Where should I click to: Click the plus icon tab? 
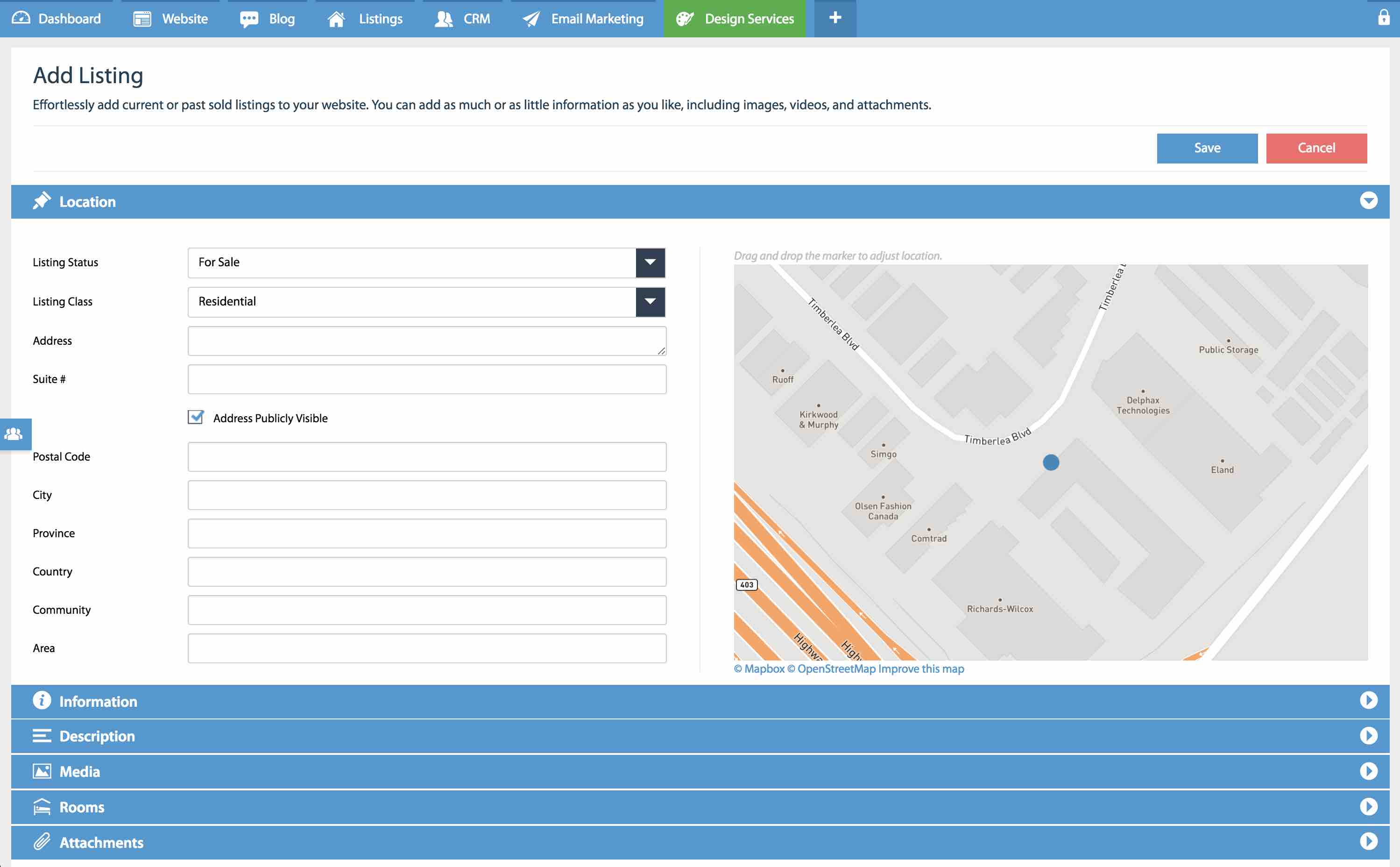point(835,18)
